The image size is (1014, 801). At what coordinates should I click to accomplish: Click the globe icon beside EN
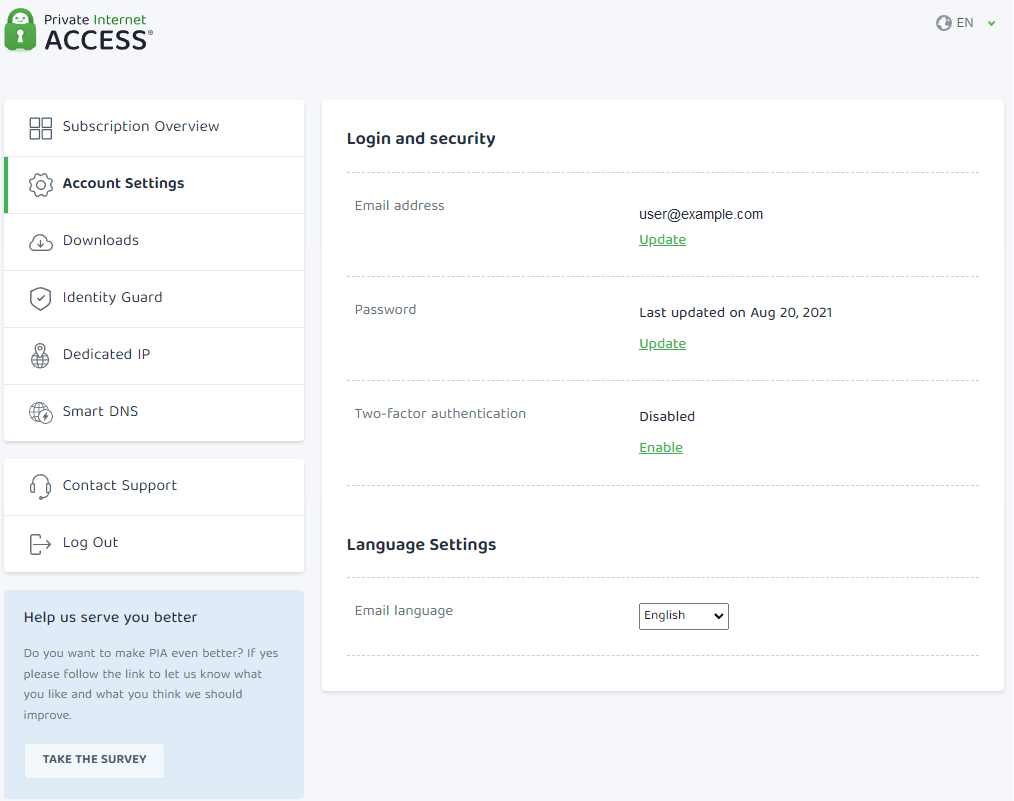(943, 23)
